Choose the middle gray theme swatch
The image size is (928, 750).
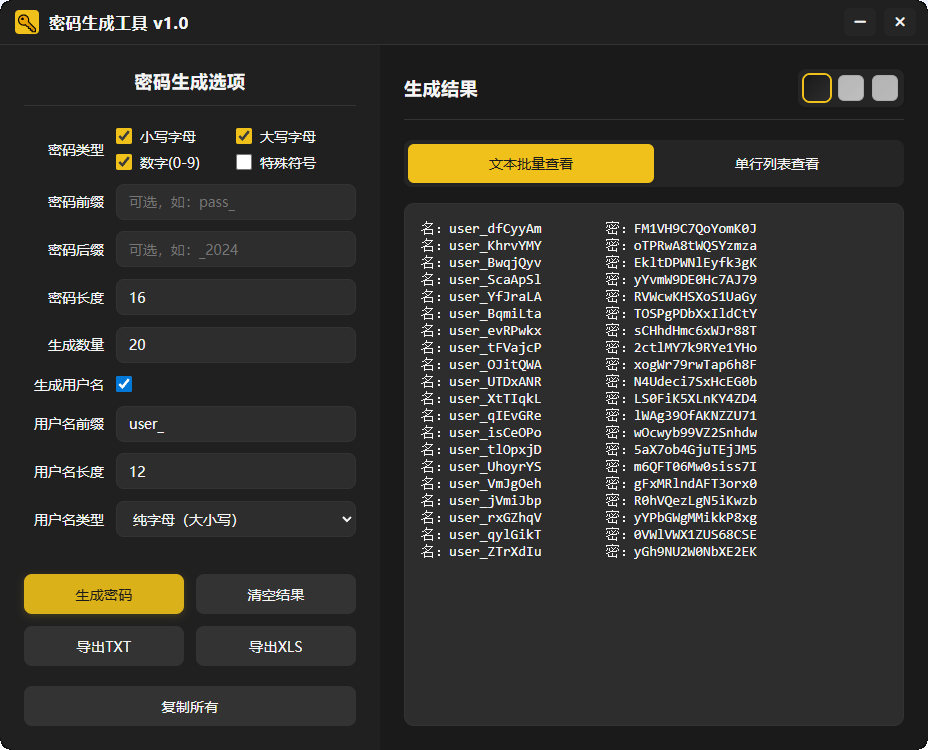[x=851, y=88]
